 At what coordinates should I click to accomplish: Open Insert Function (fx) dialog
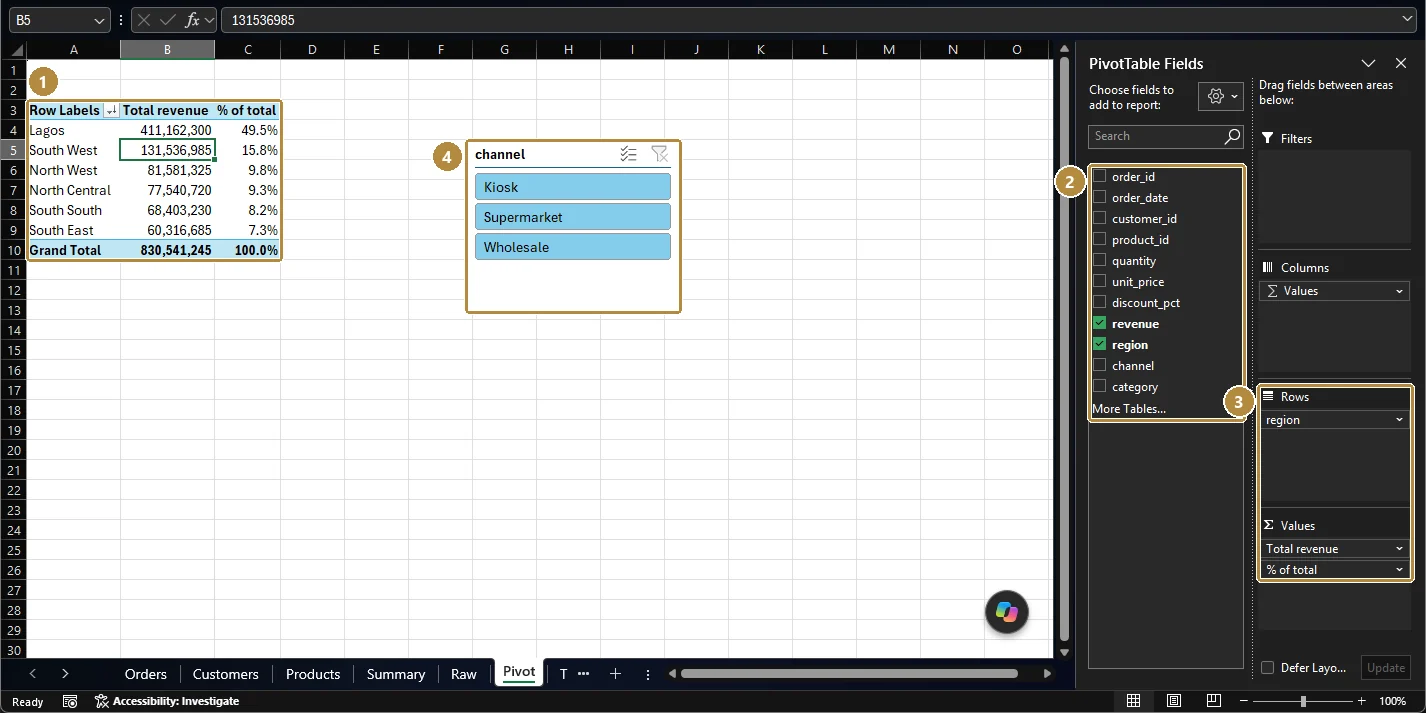tap(192, 20)
